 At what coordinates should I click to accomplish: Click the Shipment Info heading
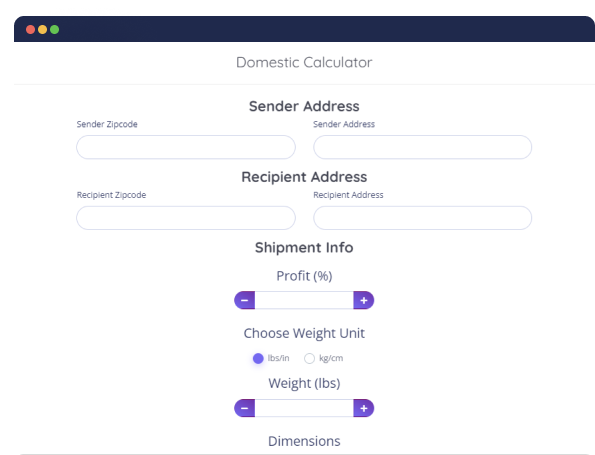point(304,247)
